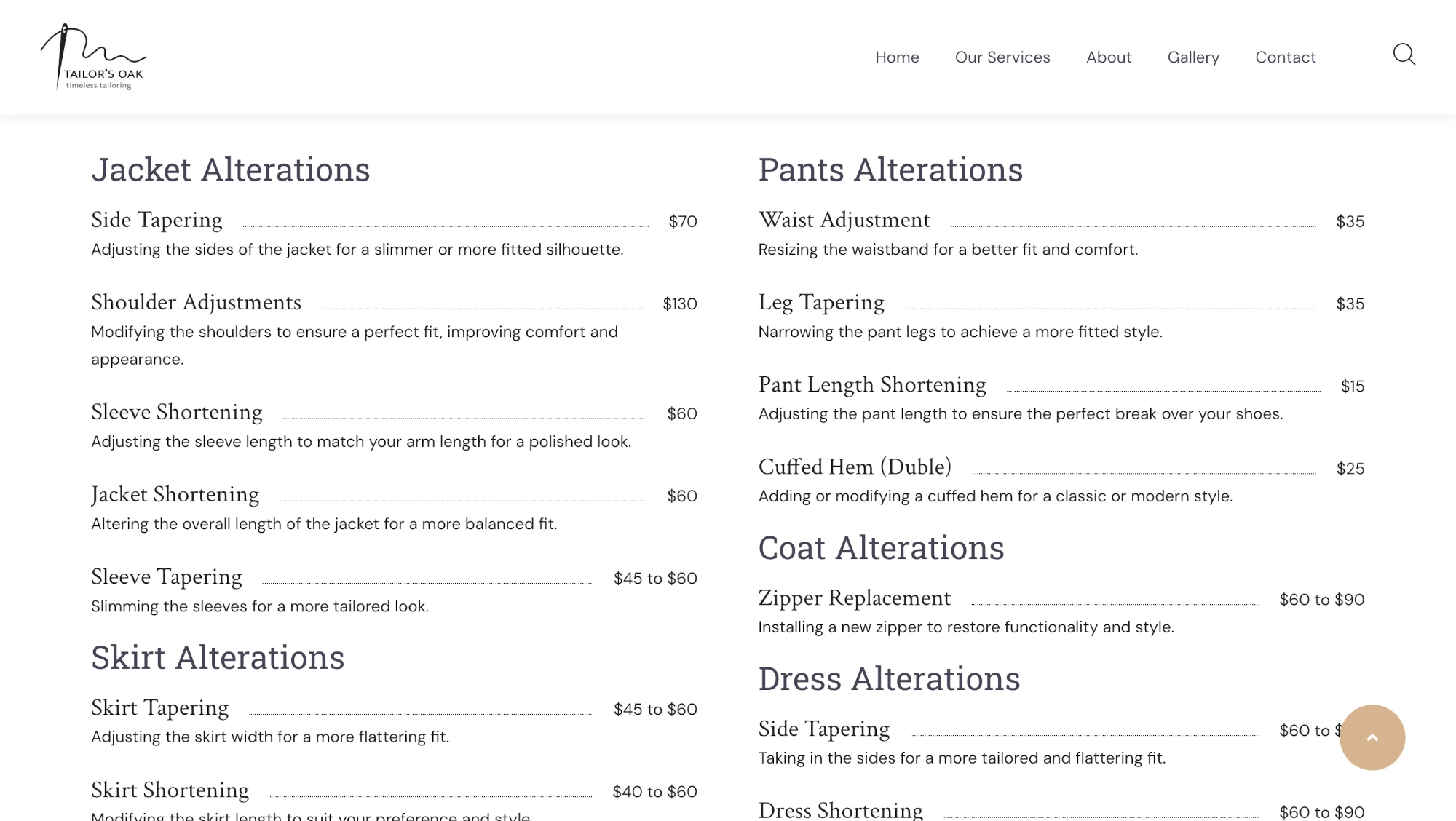Select the Skirt Tapering item title

pyautogui.click(x=159, y=708)
